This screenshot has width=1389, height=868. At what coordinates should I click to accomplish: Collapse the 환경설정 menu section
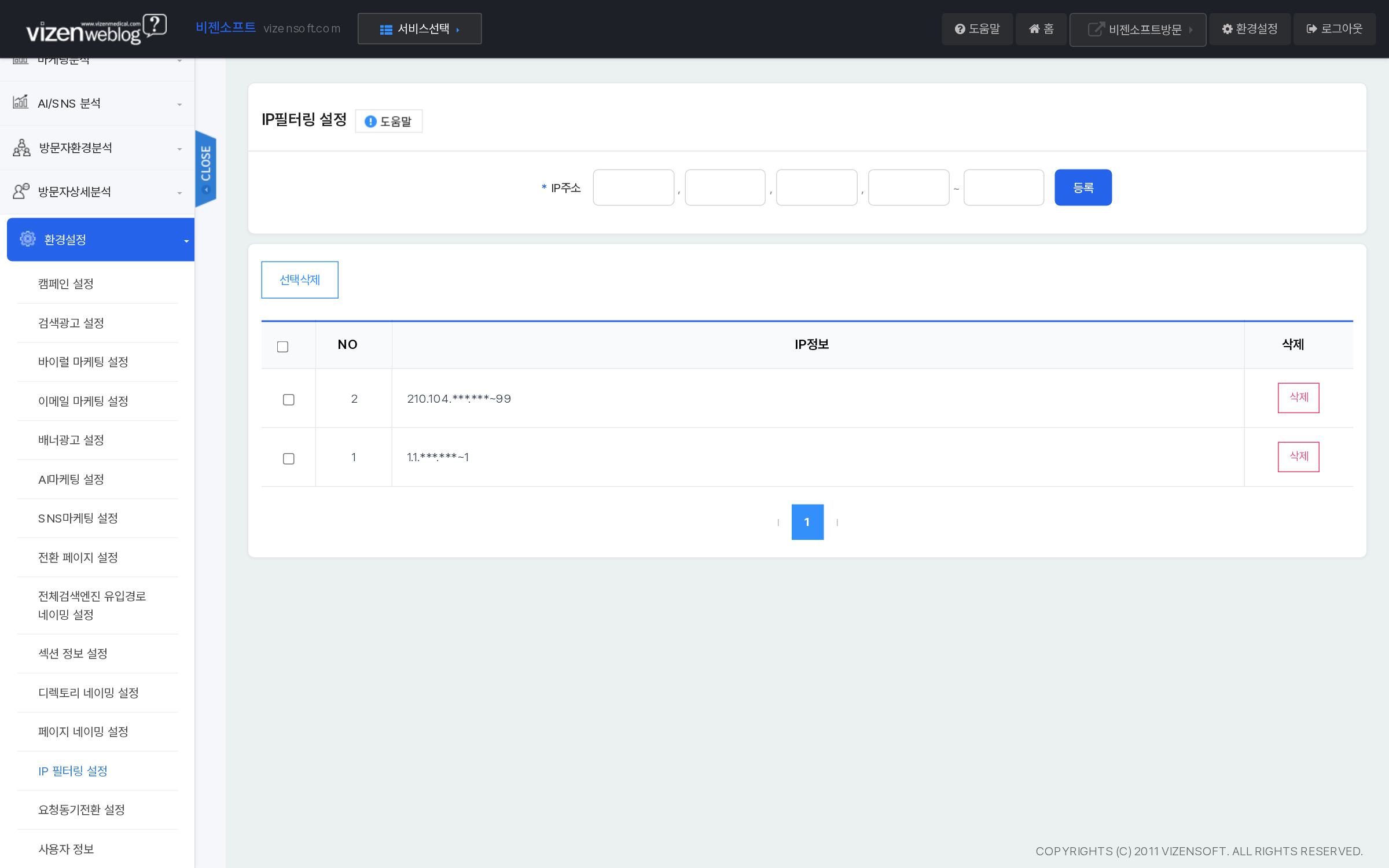[101, 240]
